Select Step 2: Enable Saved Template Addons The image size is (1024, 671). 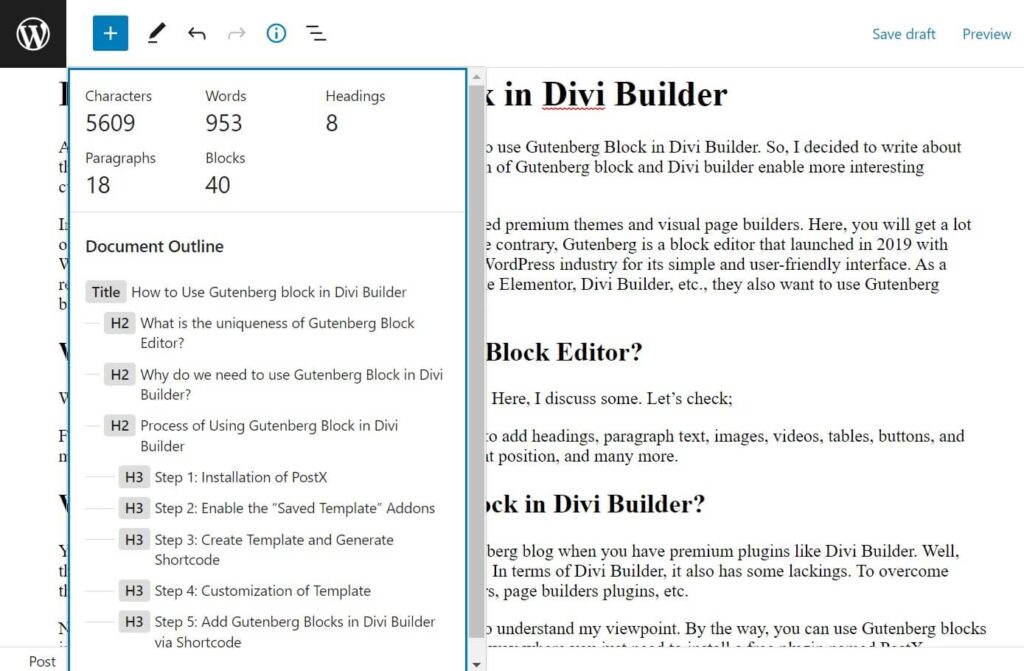point(277,508)
